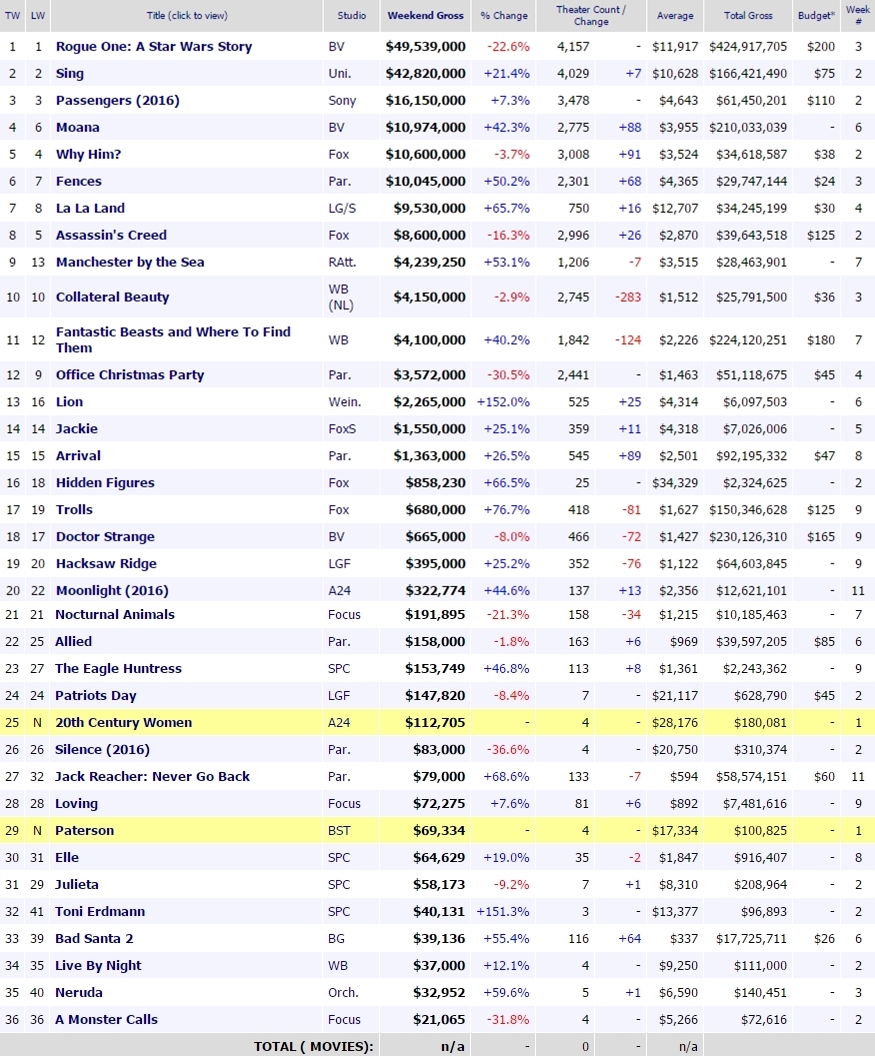Screen dimensions: 875x1056
Task: Select the Allied title link
Action: [x=73, y=641]
